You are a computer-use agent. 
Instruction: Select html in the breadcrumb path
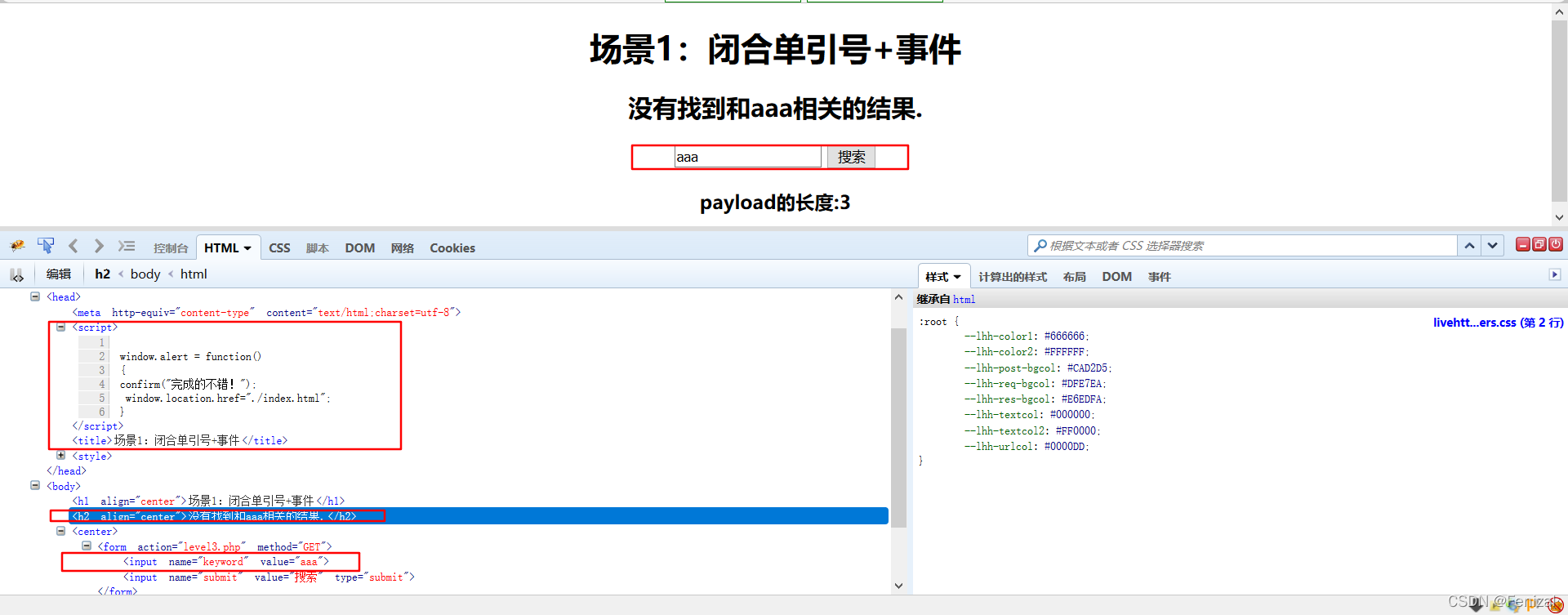[x=194, y=274]
